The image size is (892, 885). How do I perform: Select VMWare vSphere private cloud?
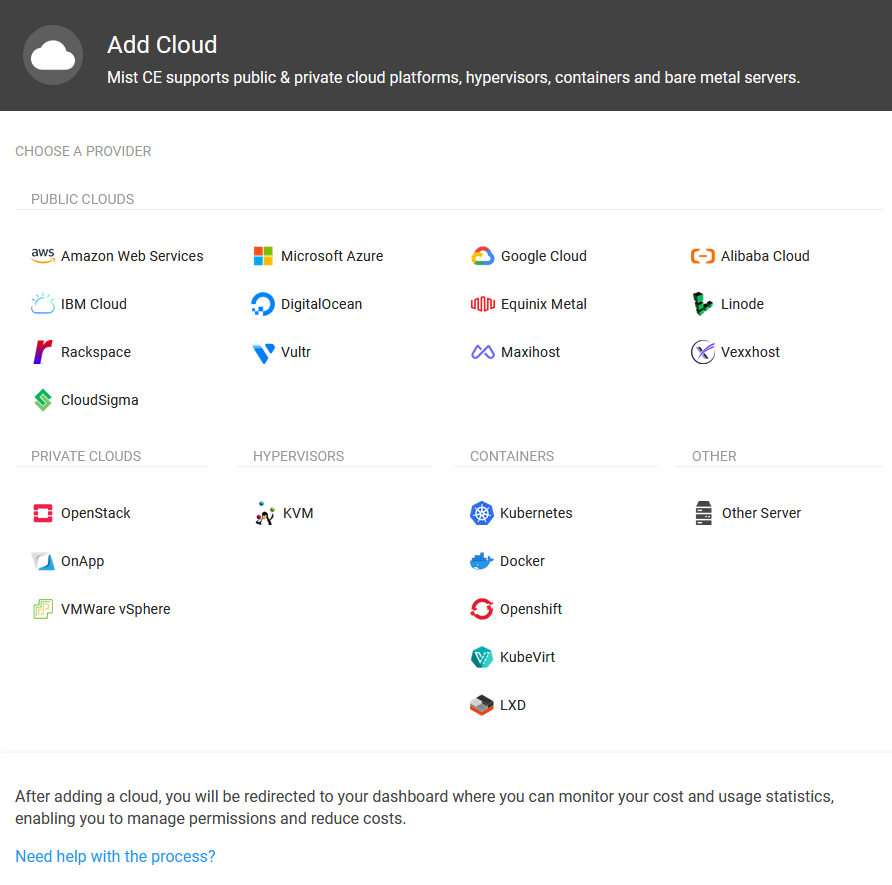pos(115,609)
